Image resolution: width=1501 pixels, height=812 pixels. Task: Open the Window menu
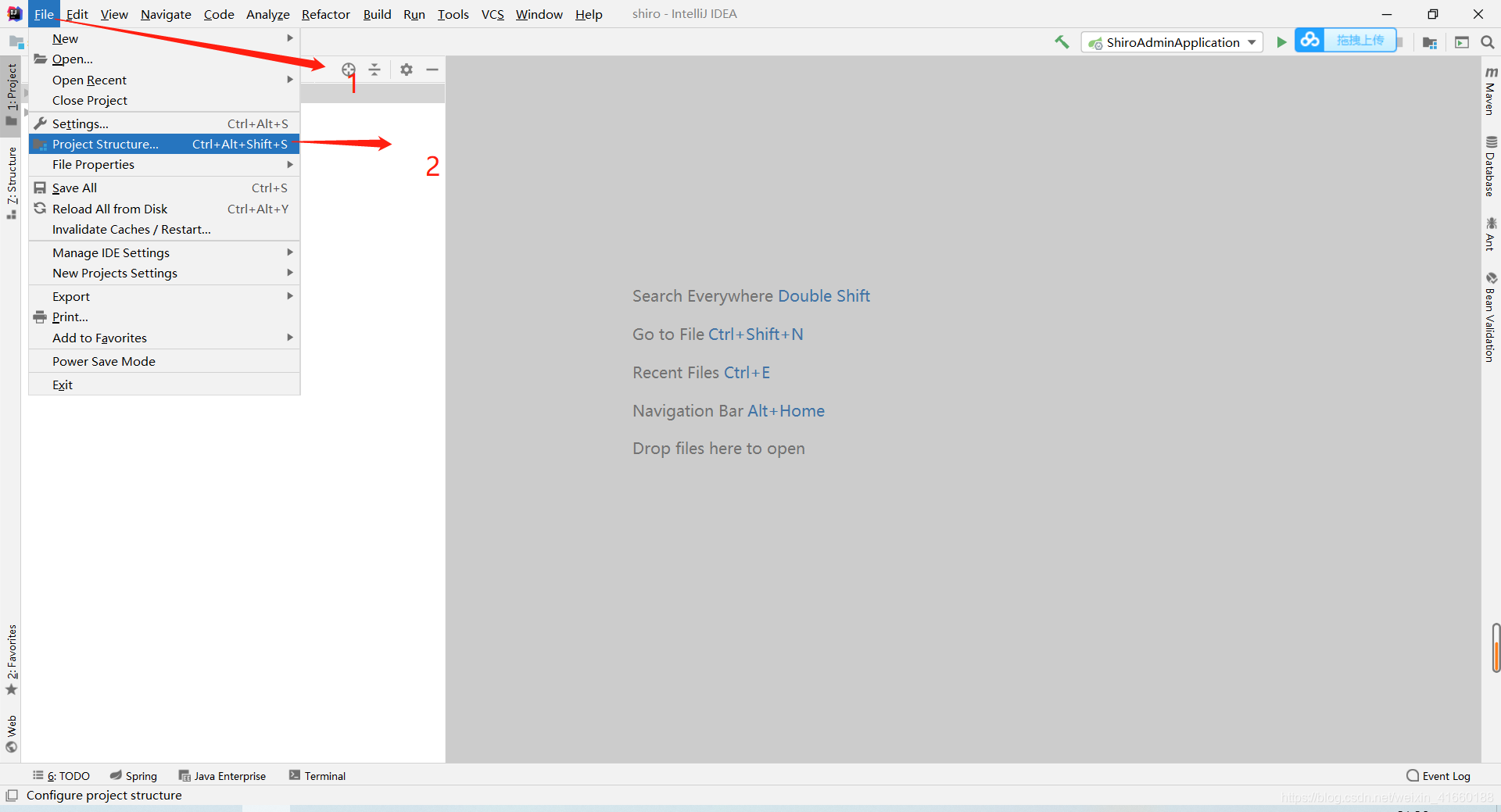[x=539, y=14]
